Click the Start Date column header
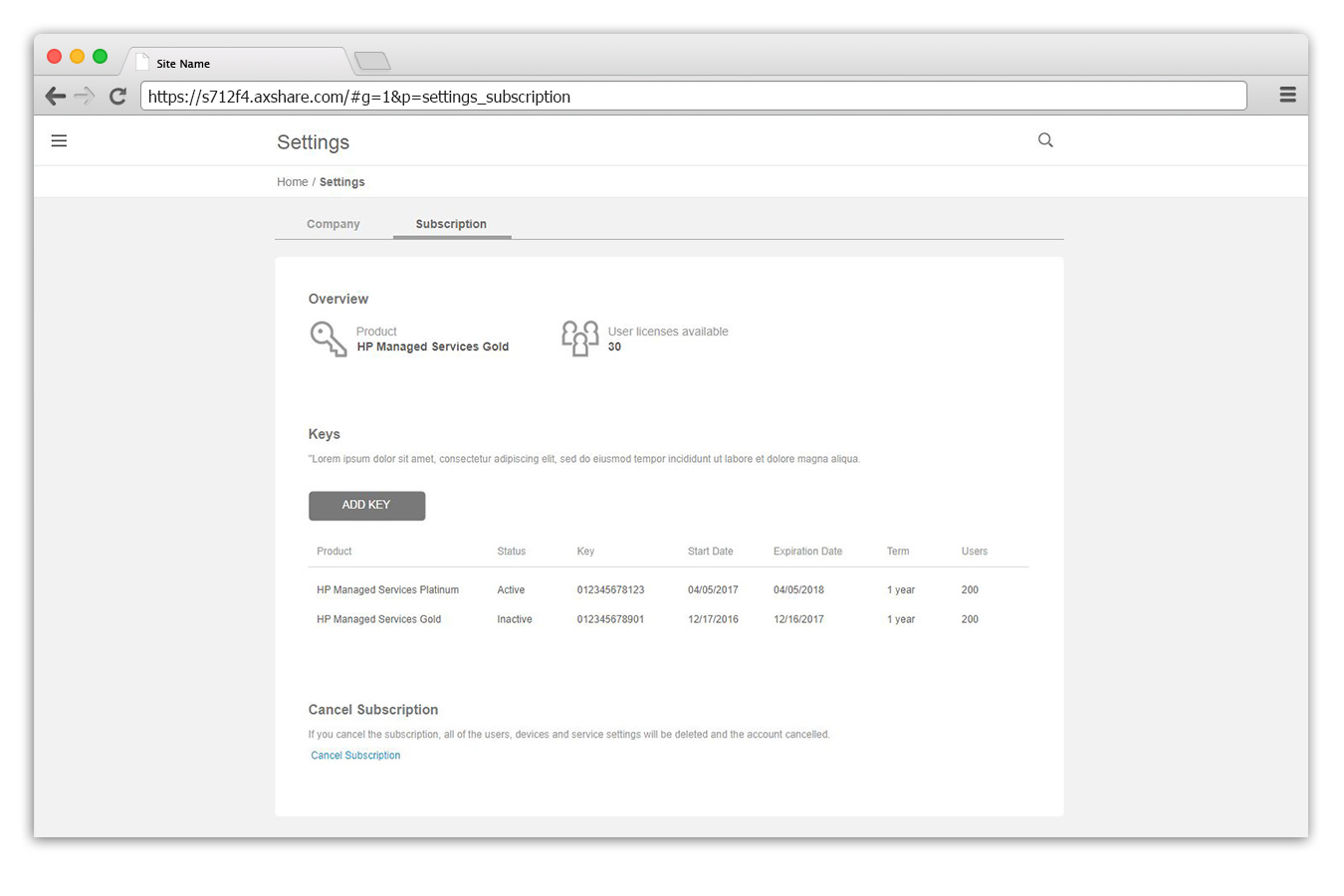The height and width of the screenshot is (896, 1344). click(x=711, y=552)
